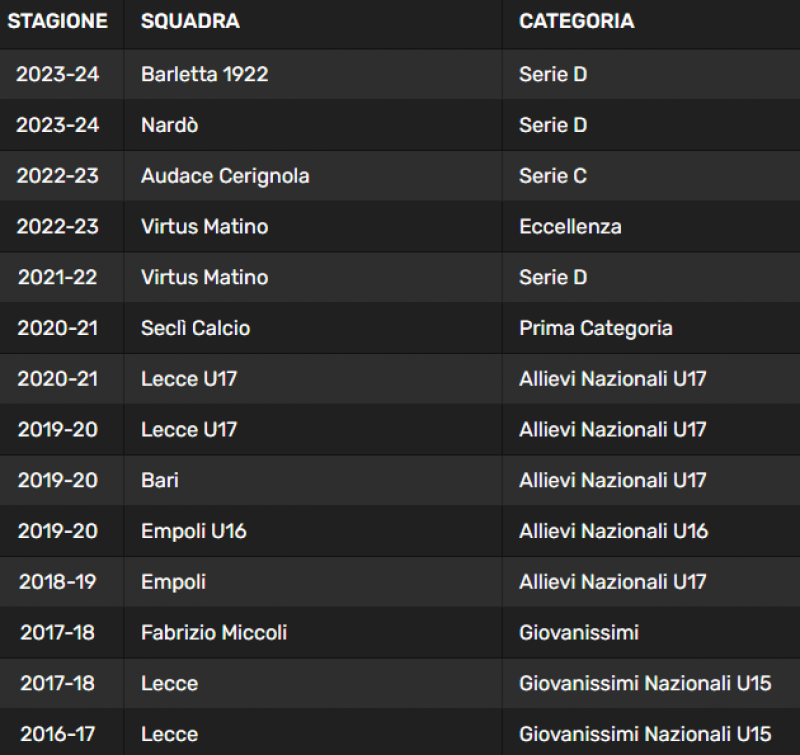Open the Seclì Calcio team entry
This screenshot has height=755, width=800.
click(x=195, y=328)
